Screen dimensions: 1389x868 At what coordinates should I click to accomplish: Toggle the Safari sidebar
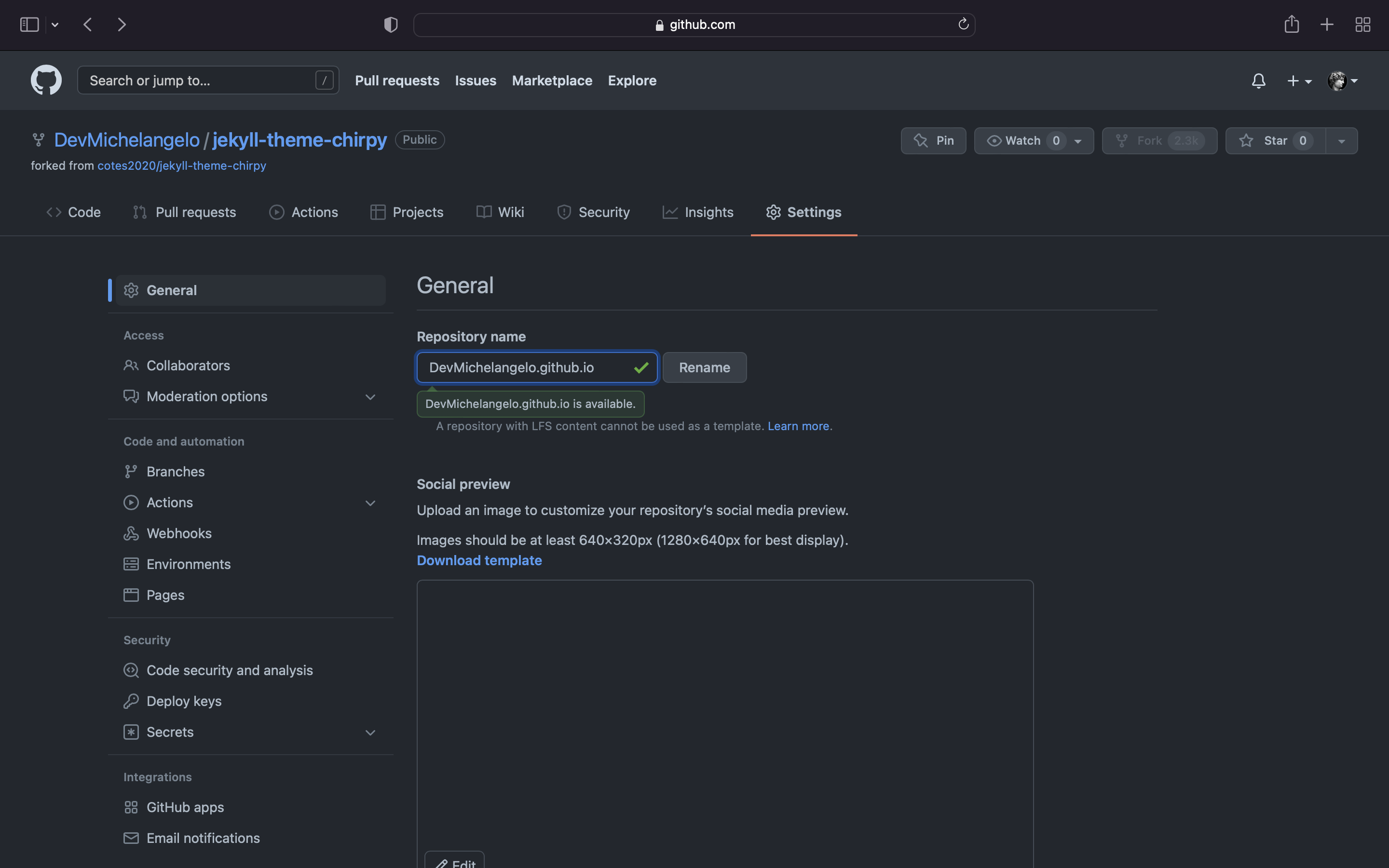point(29,24)
